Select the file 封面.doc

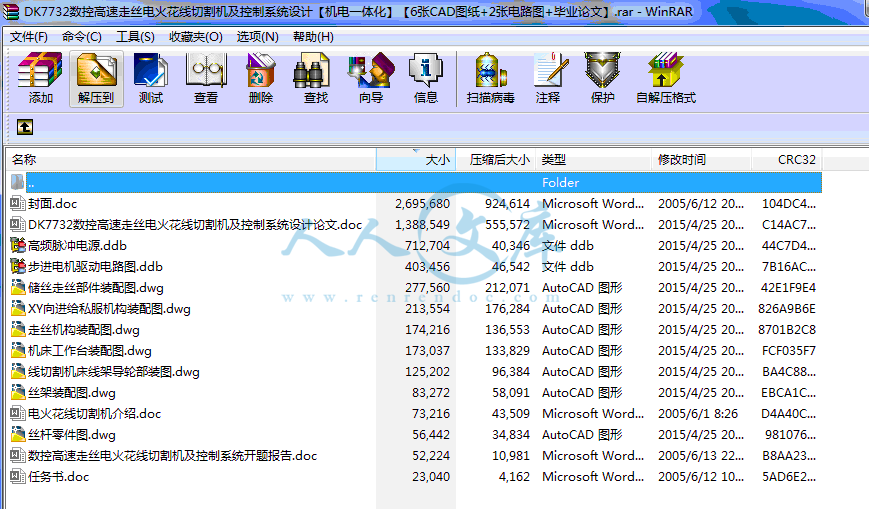53,203
